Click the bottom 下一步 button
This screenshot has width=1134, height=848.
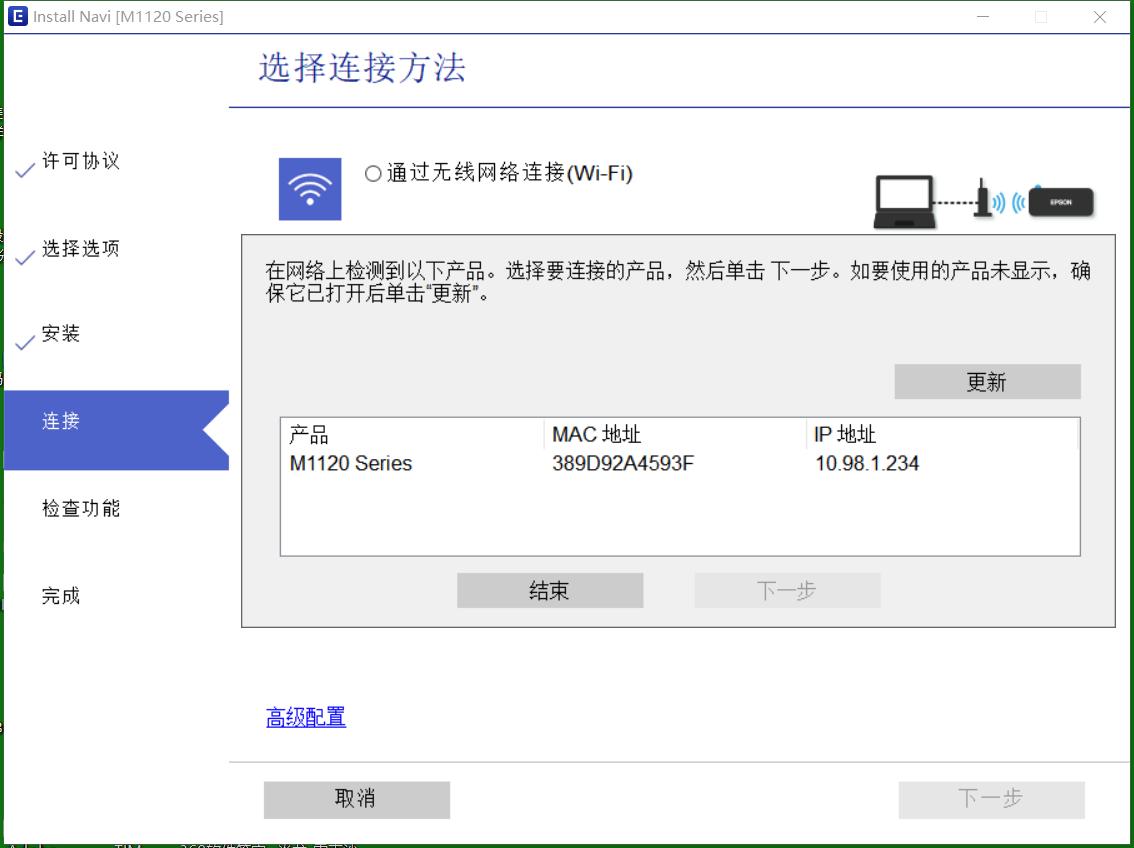click(992, 800)
